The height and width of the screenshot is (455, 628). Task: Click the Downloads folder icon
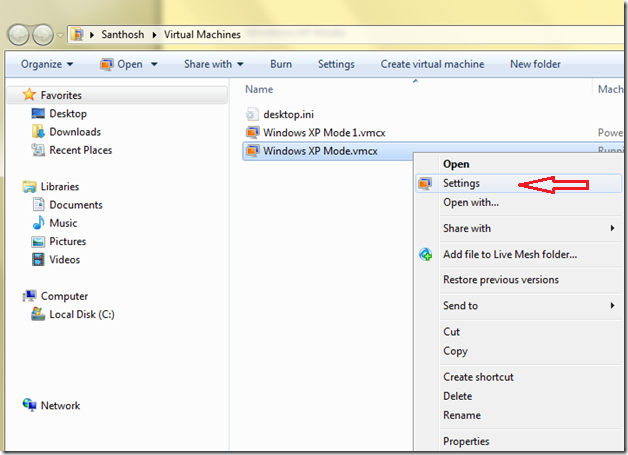(x=39, y=132)
